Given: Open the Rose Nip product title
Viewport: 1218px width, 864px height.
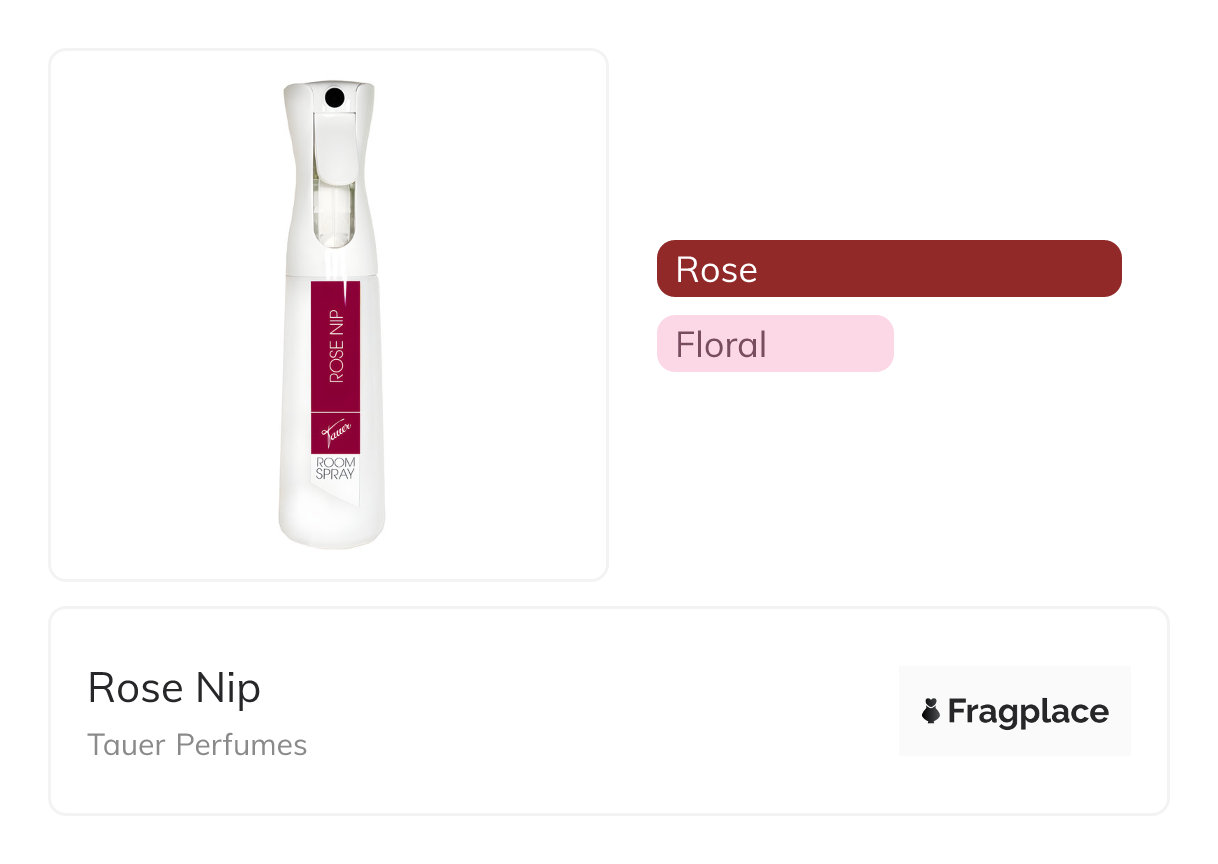Looking at the screenshot, I should pos(174,688).
